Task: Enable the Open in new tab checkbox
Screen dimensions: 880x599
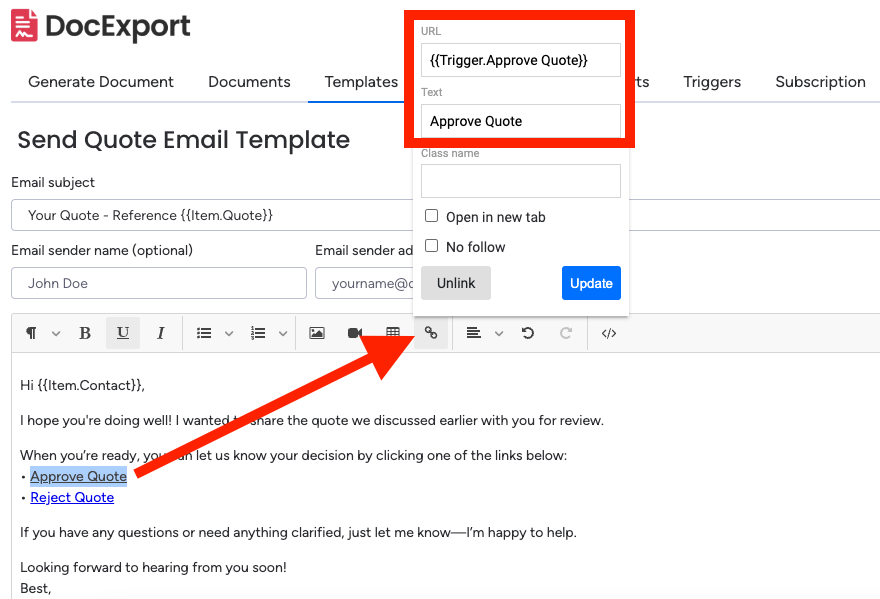Action: point(432,216)
